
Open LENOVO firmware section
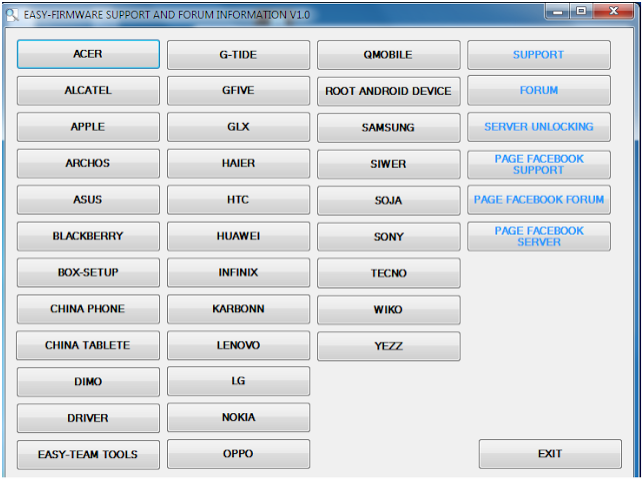coord(238,345)
